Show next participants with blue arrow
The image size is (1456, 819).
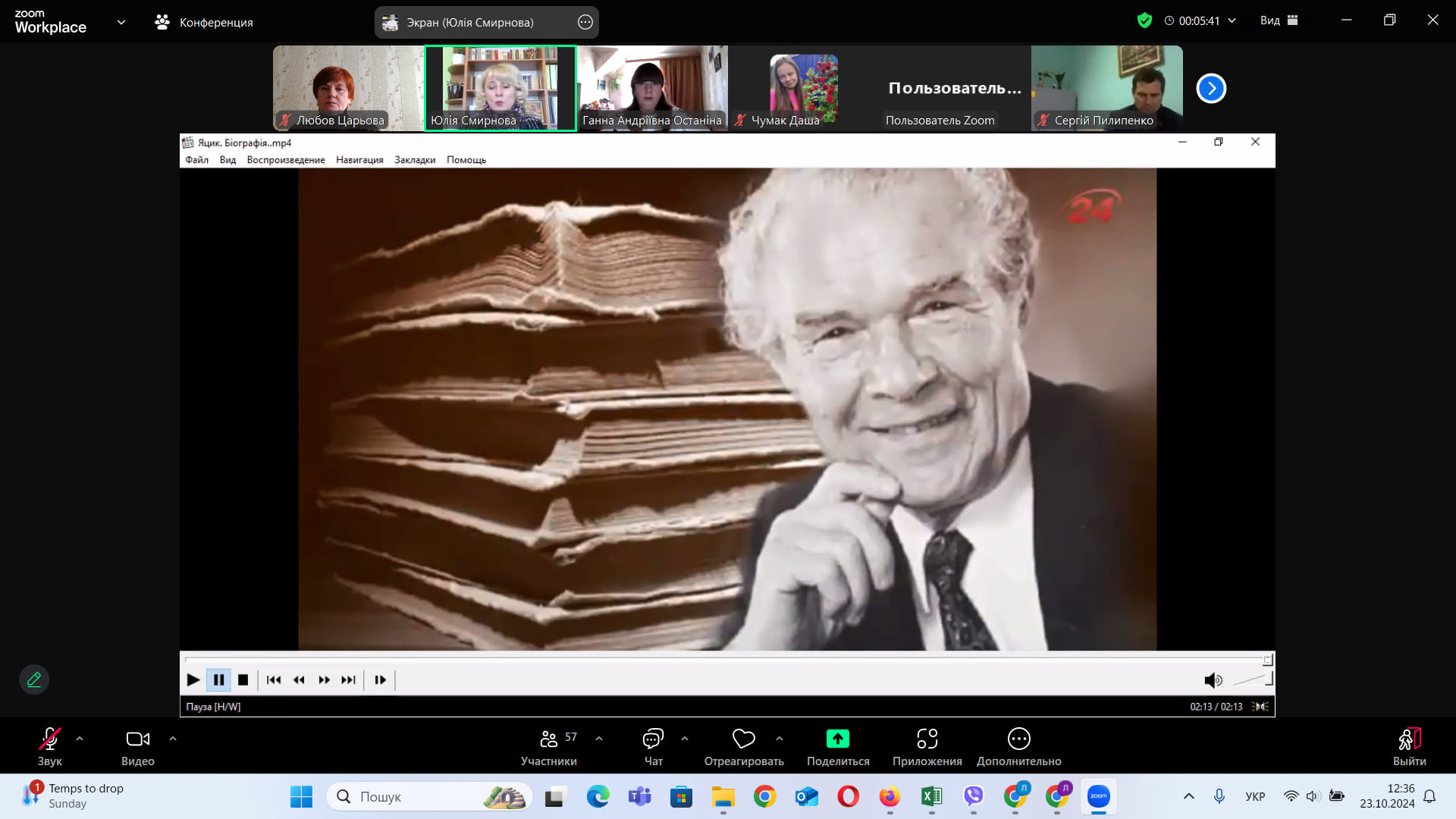point(1211,89)
